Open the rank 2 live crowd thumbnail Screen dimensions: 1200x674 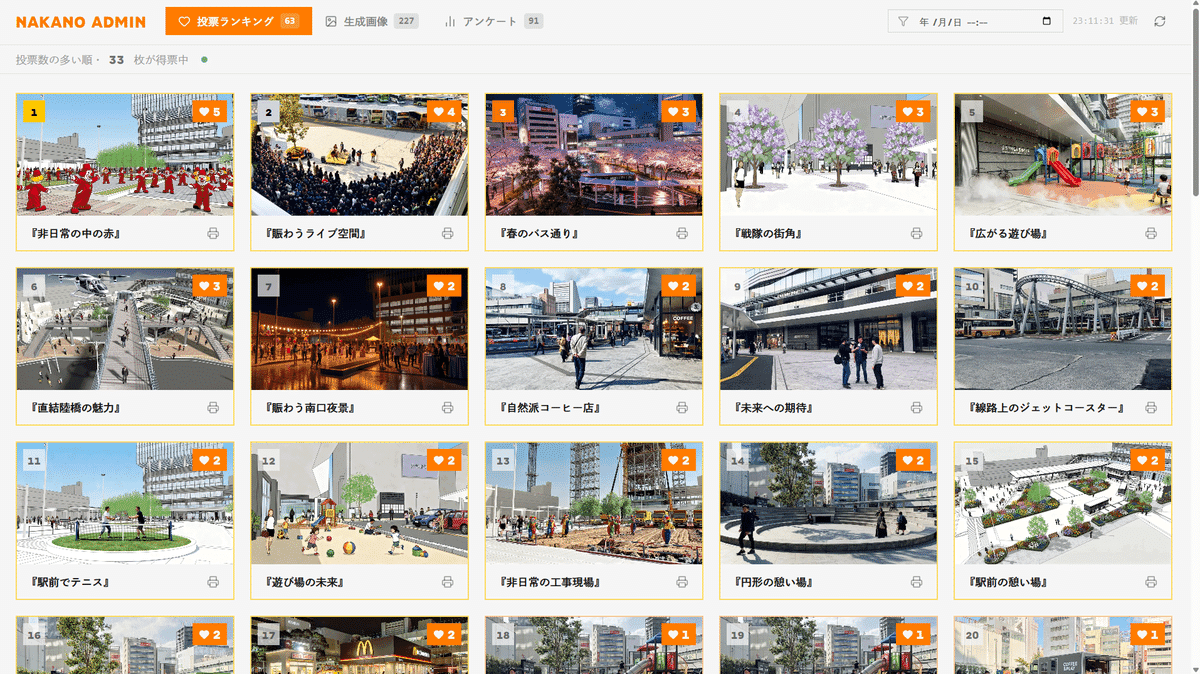point(360,155)
